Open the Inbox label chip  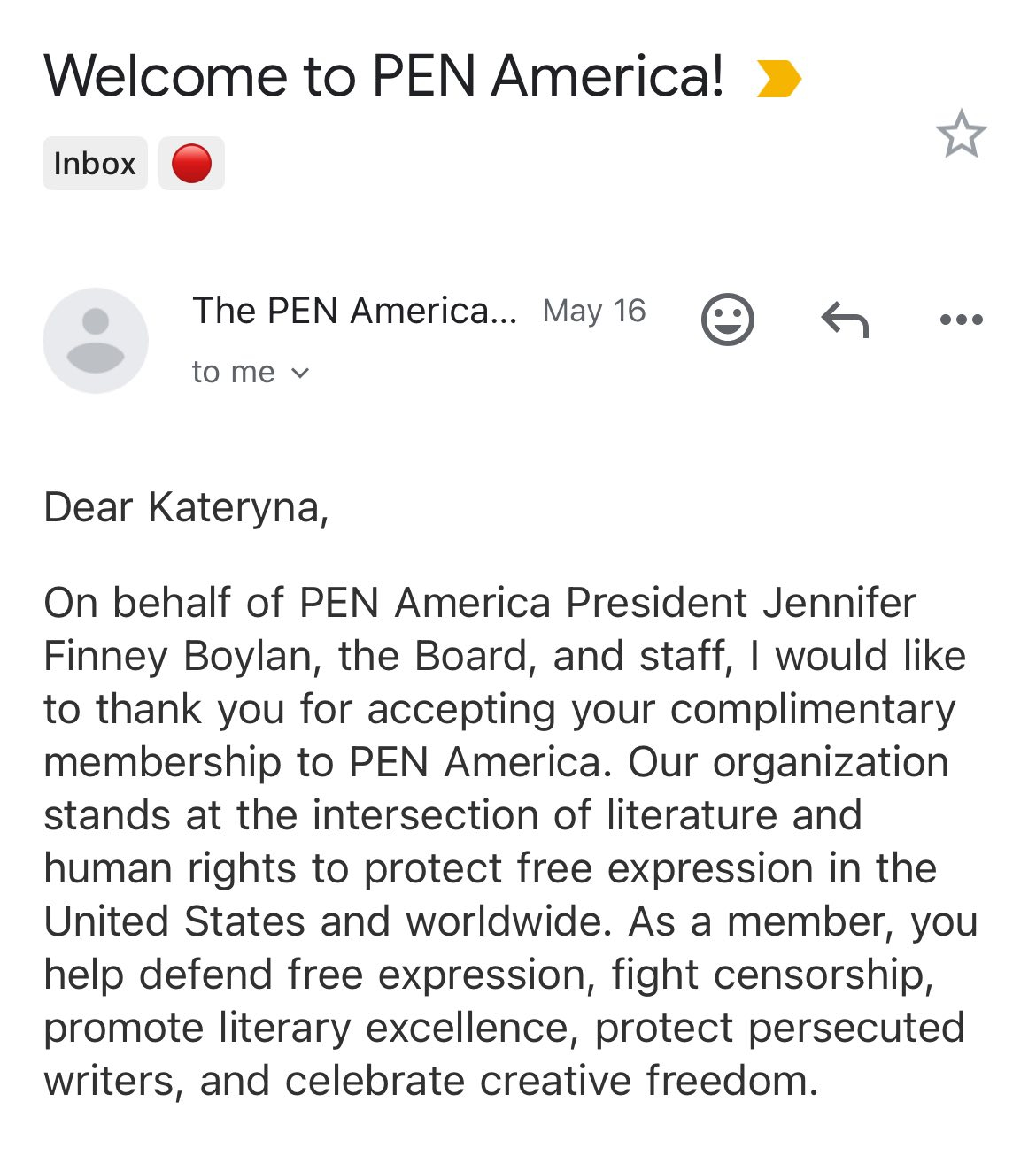95,163
